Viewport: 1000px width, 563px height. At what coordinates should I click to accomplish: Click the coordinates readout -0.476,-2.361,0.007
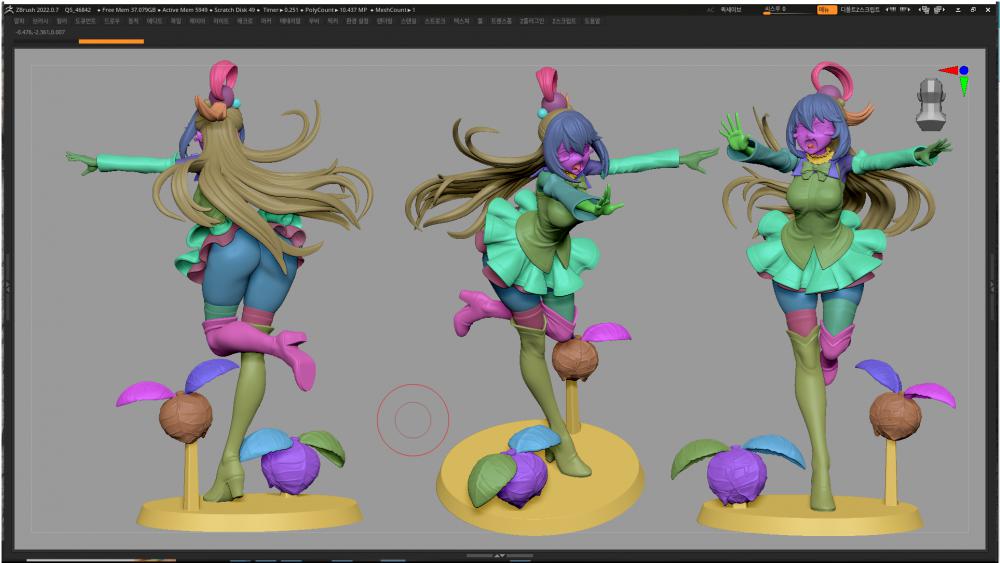[41, 32]
